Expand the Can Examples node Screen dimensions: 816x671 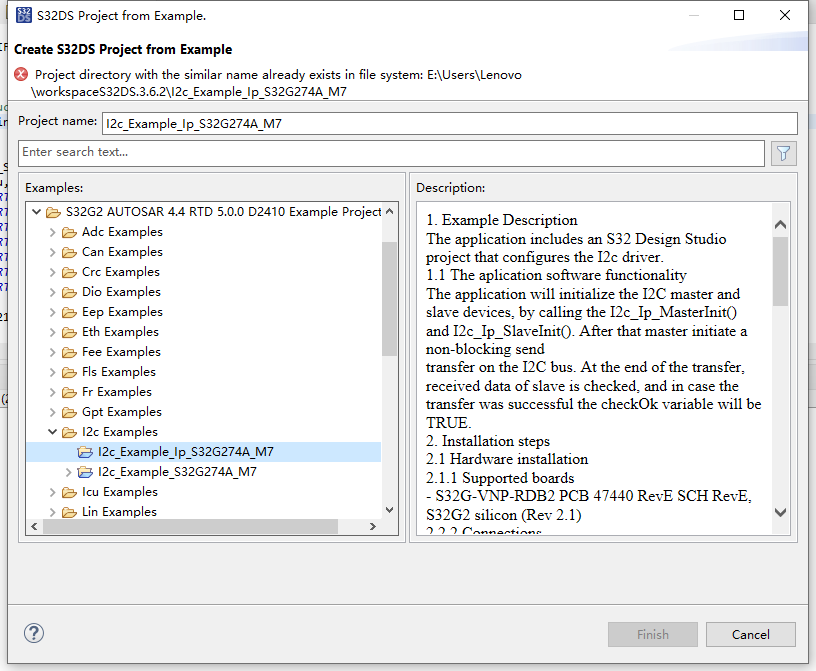(x=53, y=252)
